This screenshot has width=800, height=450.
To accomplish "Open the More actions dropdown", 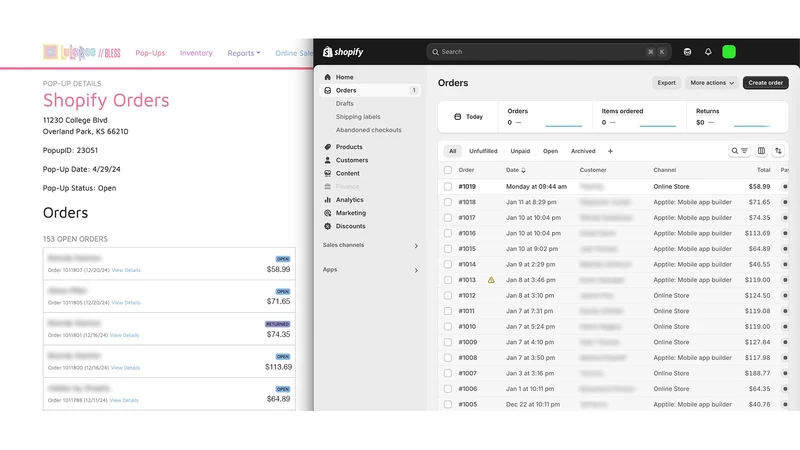I will click(x=712, y=83).
